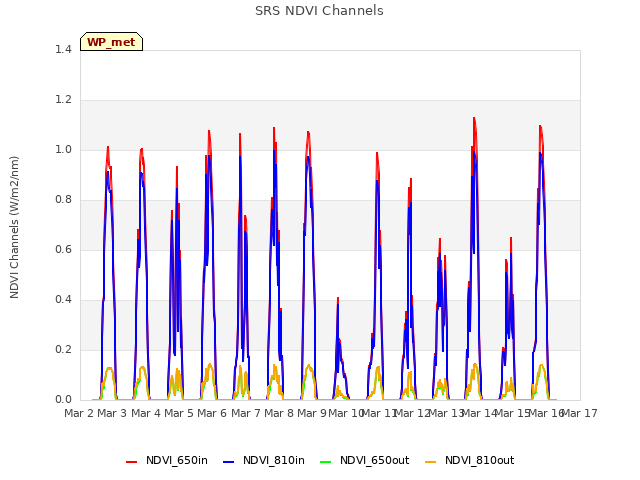The image size is (640, 480).
Task: Click the y-axis label NDVI Channels (W/m2/nm)
Action: 14,227
